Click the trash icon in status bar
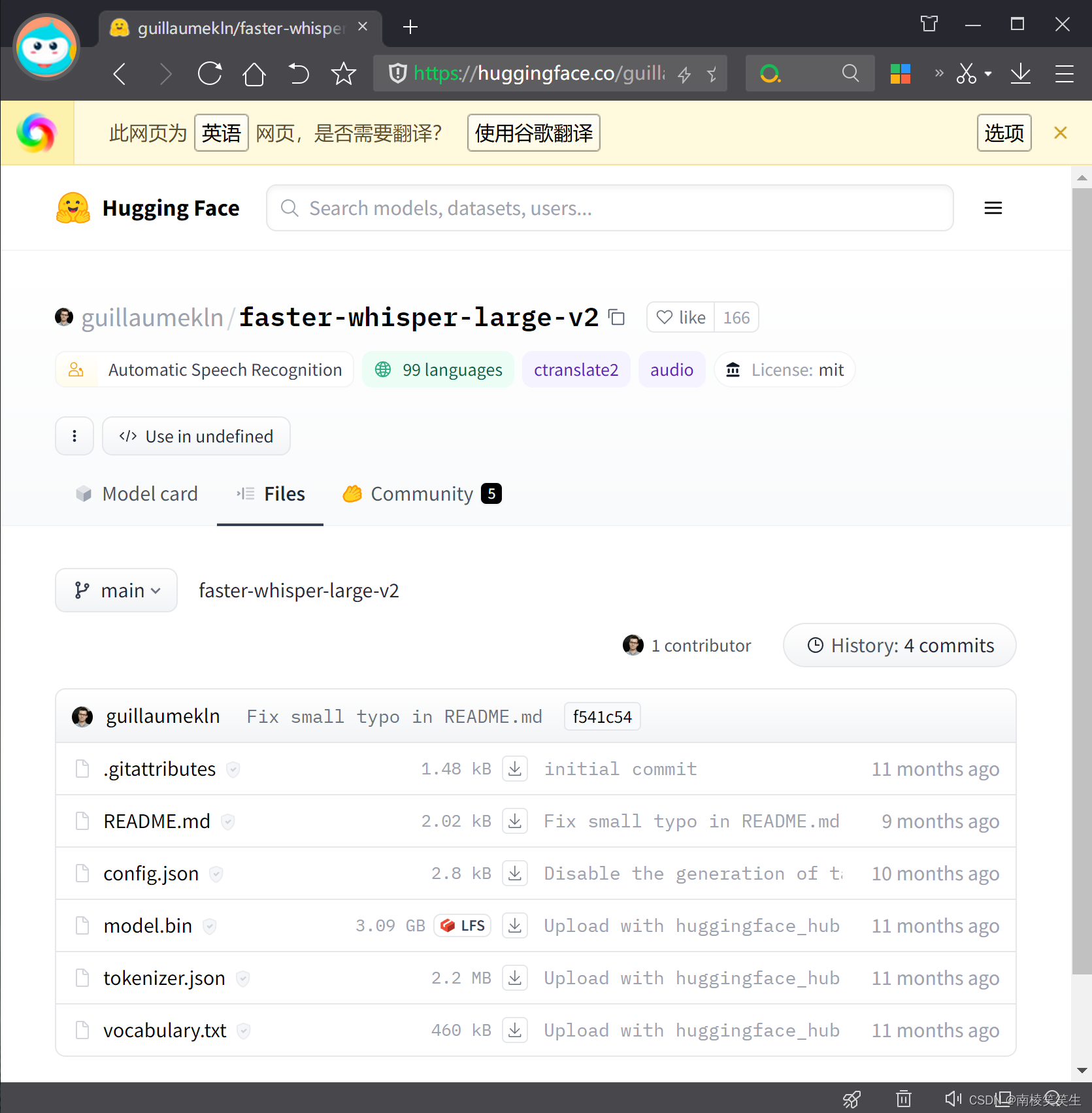1092x1113 pixels. pos(904,1099)
